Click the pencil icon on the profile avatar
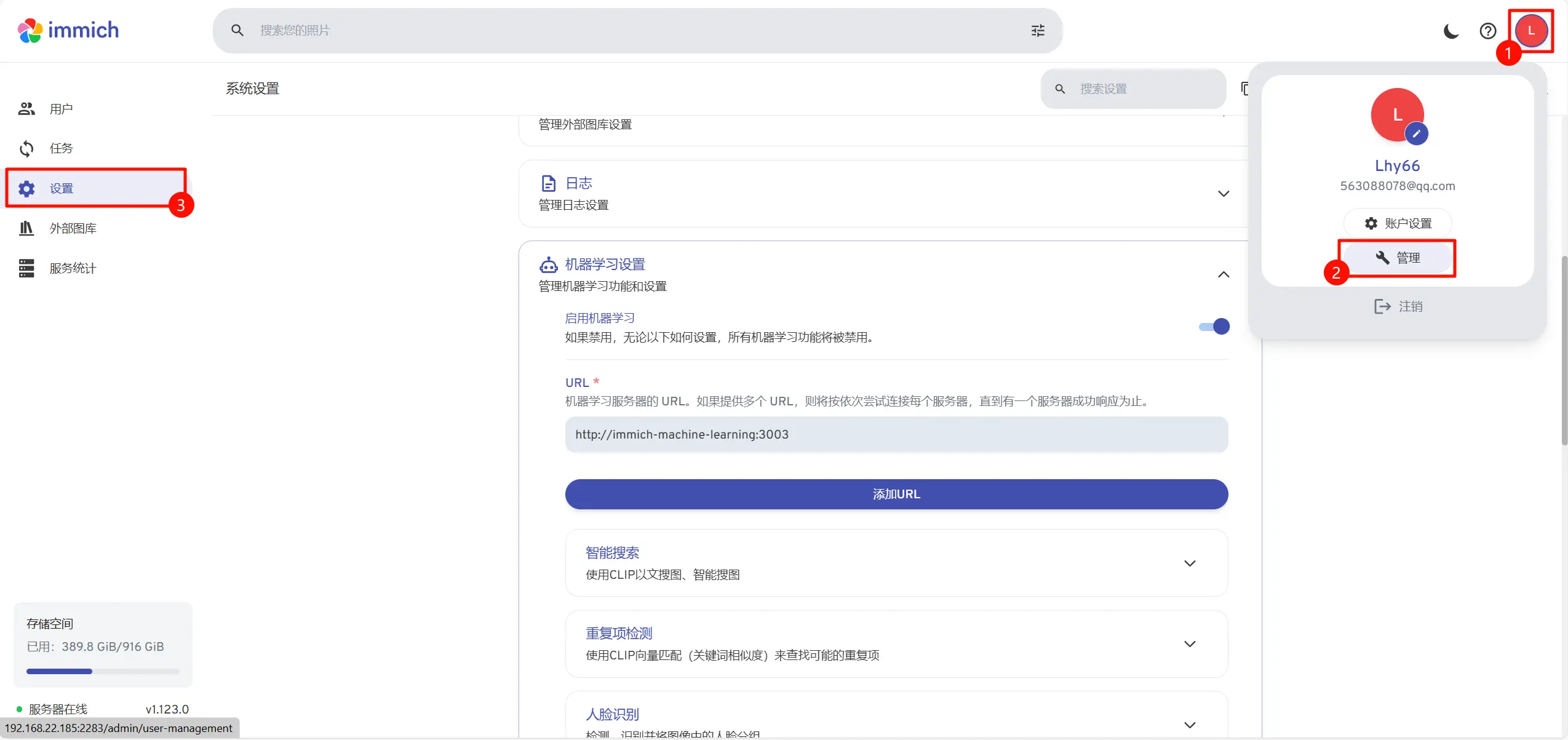The image size is (1568, 740). coord(1416,134)
